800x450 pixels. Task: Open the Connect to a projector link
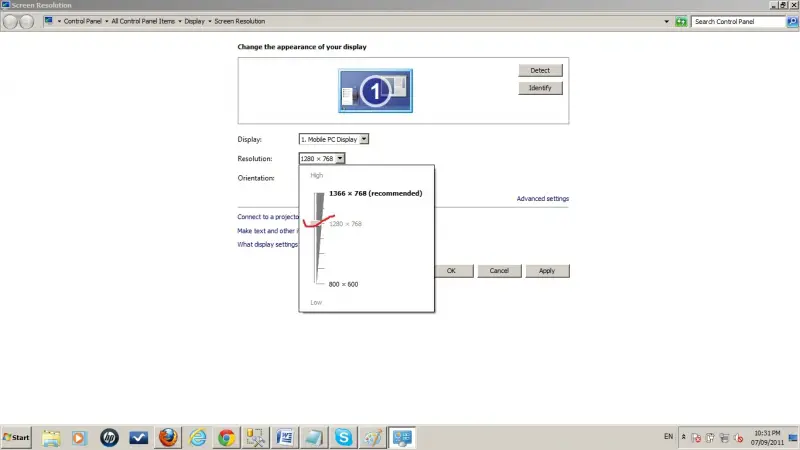tap(268, 217)
